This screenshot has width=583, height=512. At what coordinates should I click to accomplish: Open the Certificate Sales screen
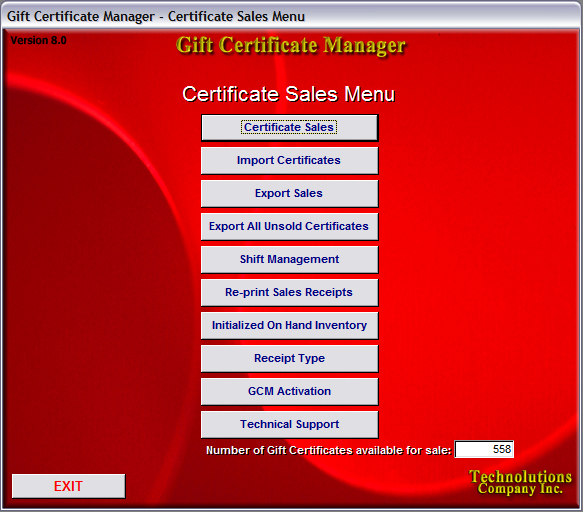289,128
